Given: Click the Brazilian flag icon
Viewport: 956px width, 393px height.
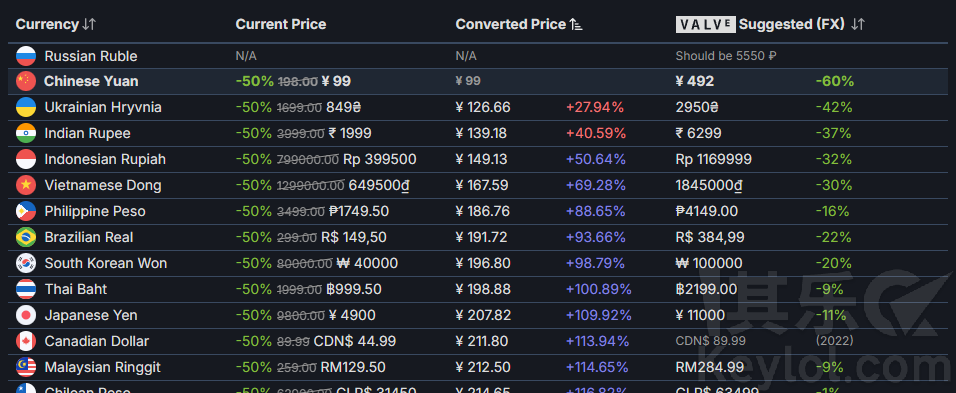Looking at the screenshot, I should pyautogui.click(x=26, y=237).
